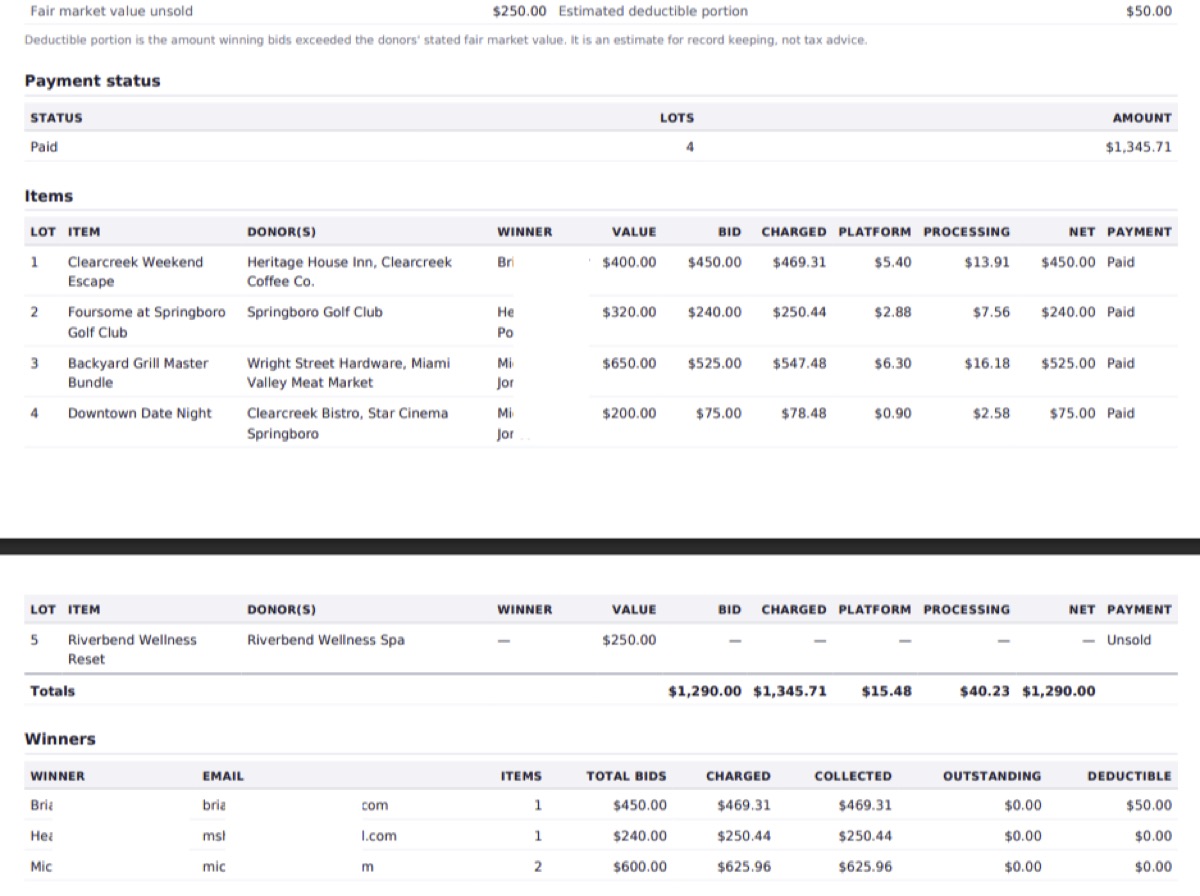Select the OUTSTANDING column header
The height and width of the screenshot is (896, 1200).
tap(992, 776)
